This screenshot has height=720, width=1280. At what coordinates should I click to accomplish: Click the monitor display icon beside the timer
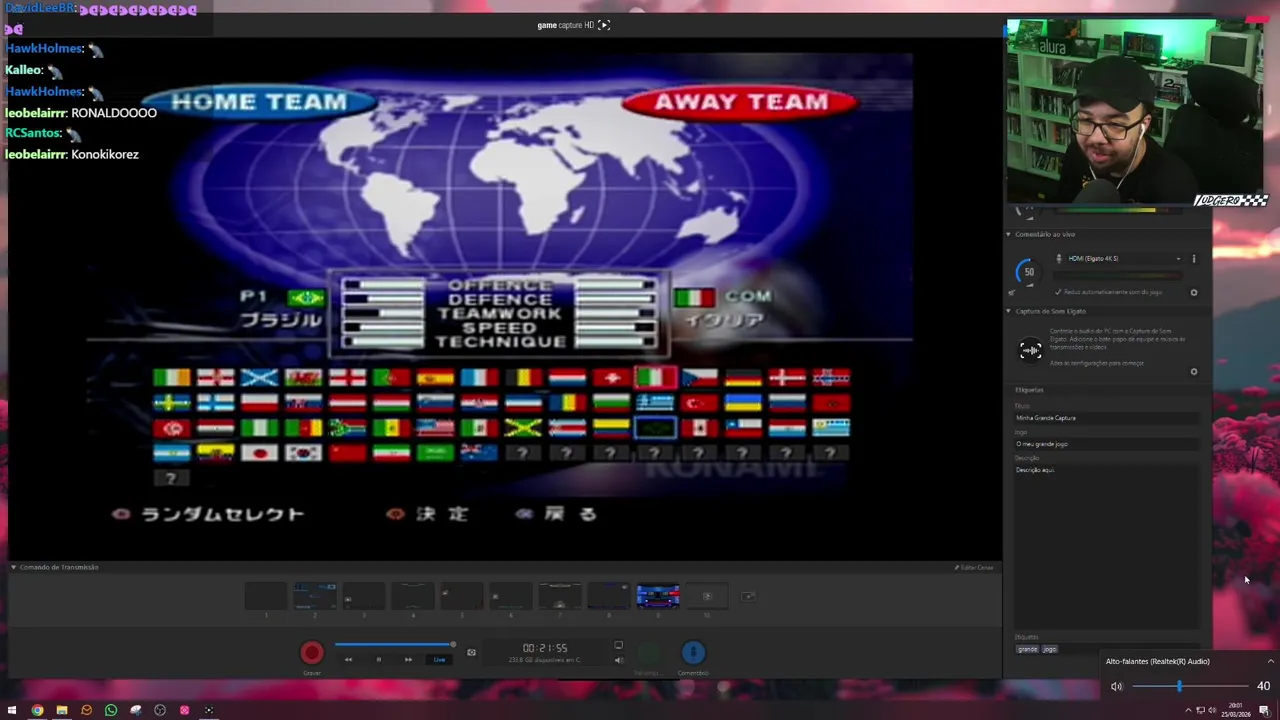(618, 646)
